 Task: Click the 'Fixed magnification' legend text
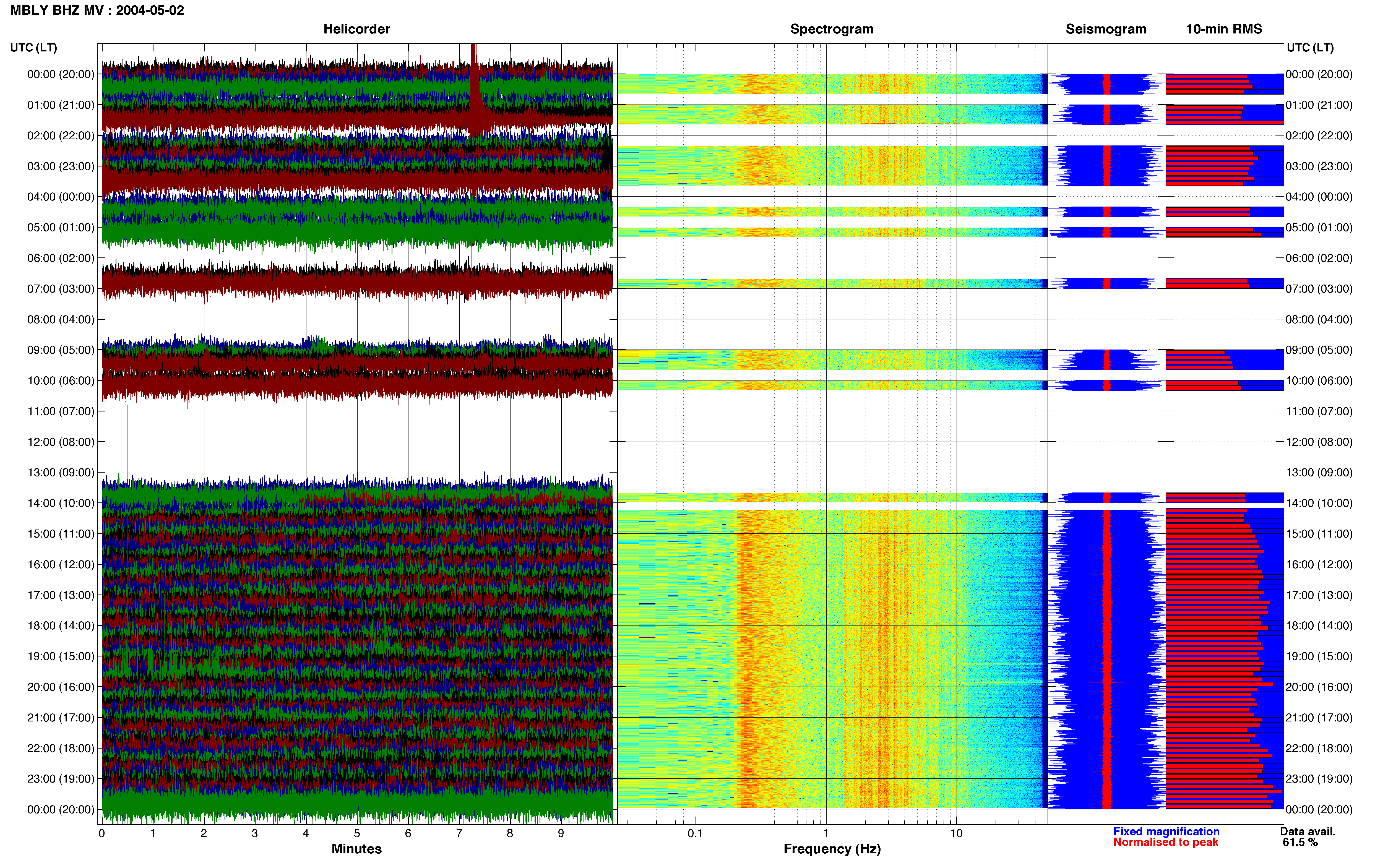pyautogui.click(x=1166, y=832)
